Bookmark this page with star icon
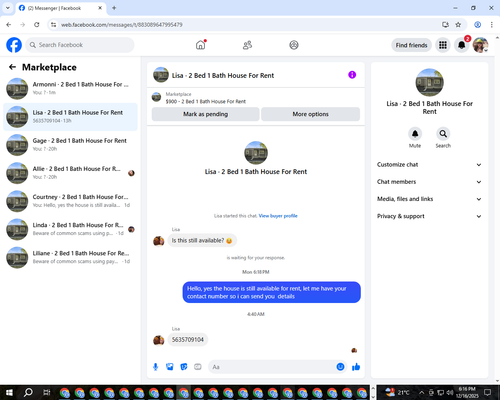Viewport: 500px width, 400px height. pyautogui.click(x=458, y=25)
